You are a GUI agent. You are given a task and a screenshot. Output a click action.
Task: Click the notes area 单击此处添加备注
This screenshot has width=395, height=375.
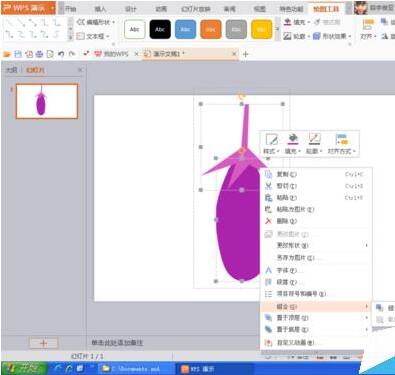tap(117, 343)
